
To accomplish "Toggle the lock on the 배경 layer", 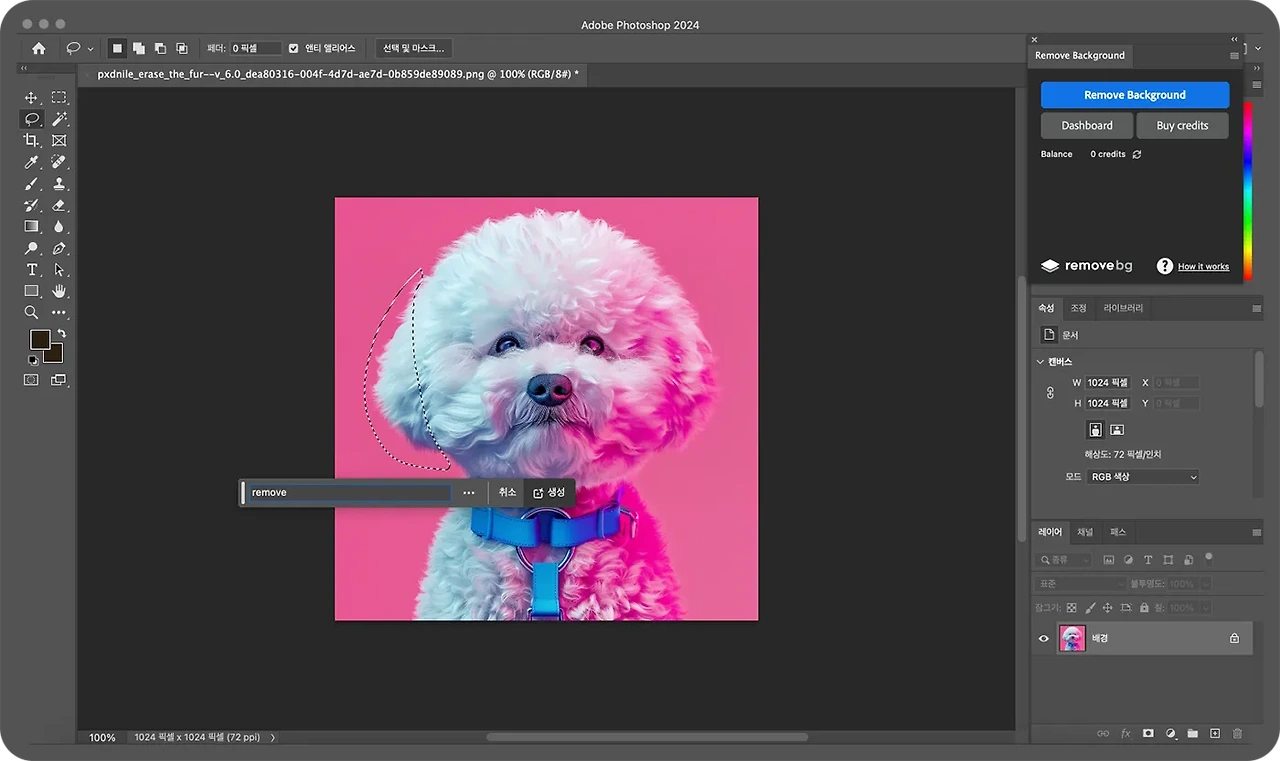I will 1234,638.
